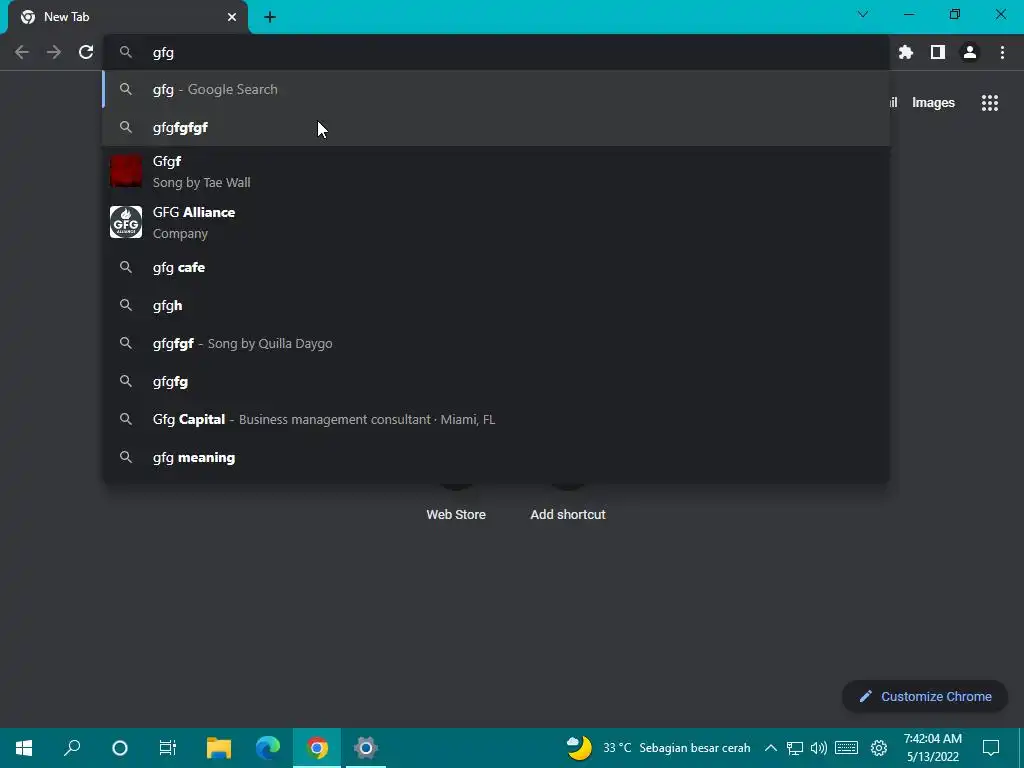The image size is (1024, 768).
Task: Reload the page with the refresh icon
Action: (x=86, y=52)
